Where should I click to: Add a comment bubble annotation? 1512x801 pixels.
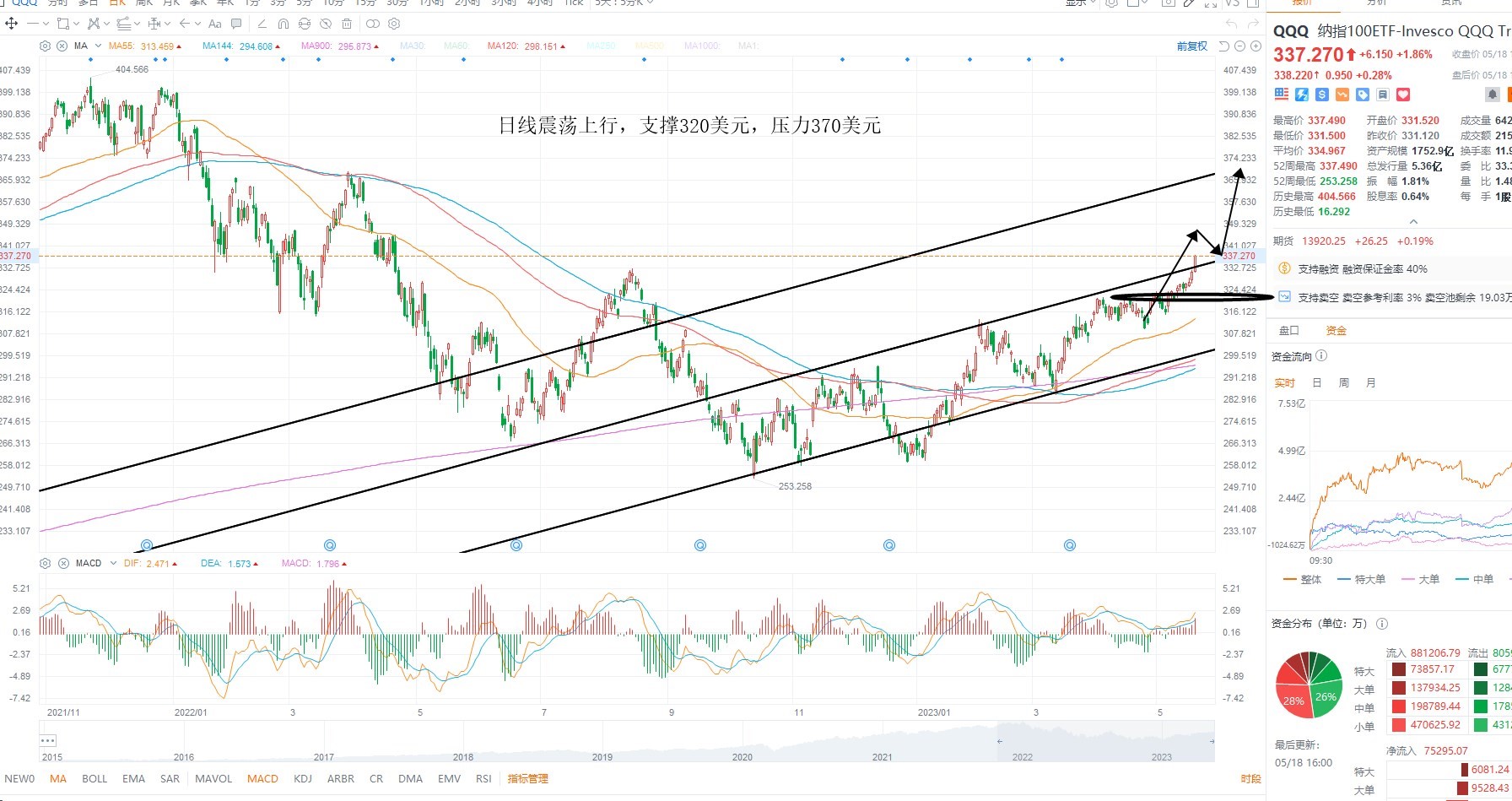236,24
